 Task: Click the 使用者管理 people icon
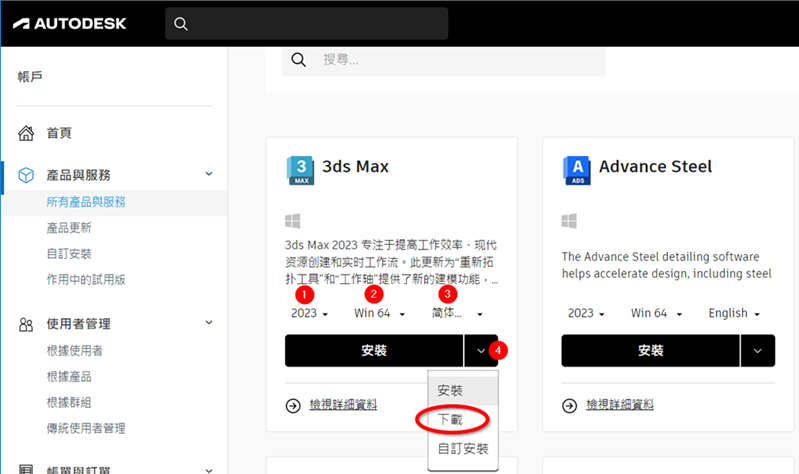tap(26, 324)
